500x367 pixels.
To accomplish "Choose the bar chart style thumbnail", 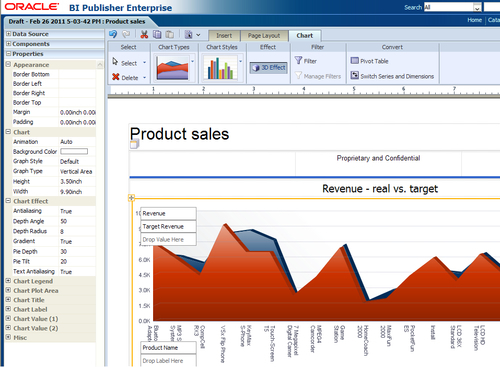I will click(221, 68).
